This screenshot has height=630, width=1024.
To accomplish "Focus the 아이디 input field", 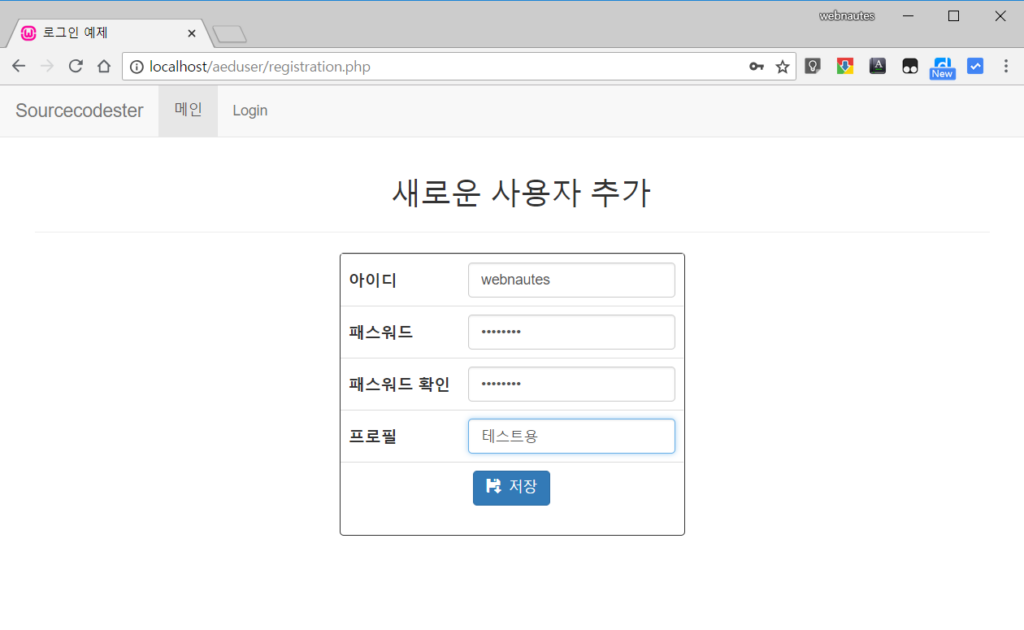I will tap(571, 280).
